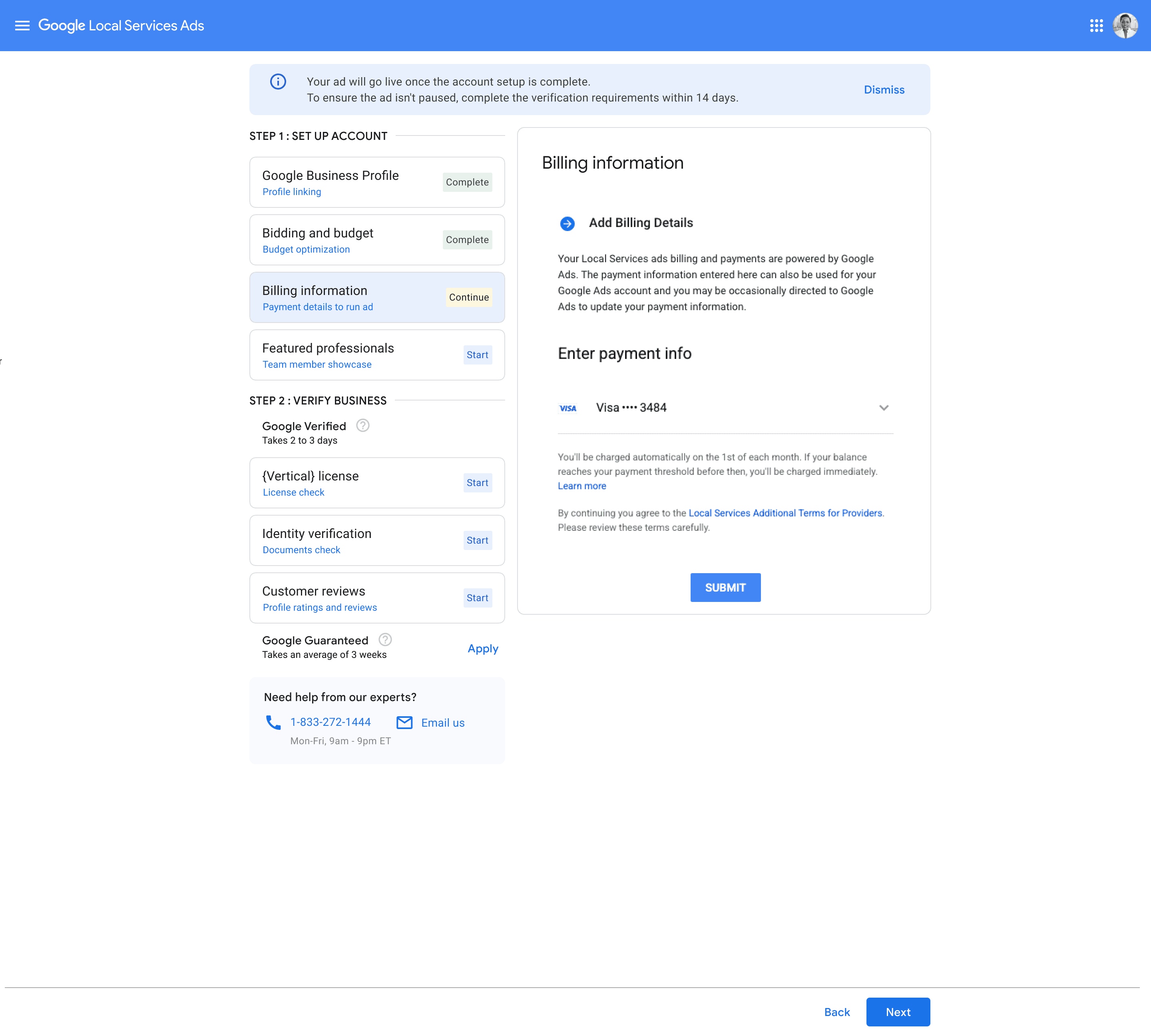Click Start on Customer reviews
1151x1036 pixels.
(x=478, y=598)
